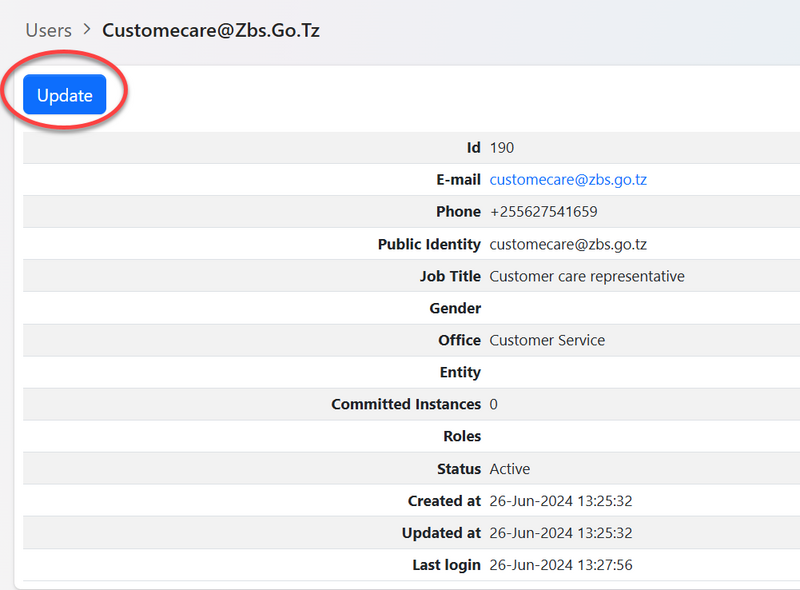Click the breadcrumb chevron separator
This screenshot has height=590, width=800.
click(87, 31)
